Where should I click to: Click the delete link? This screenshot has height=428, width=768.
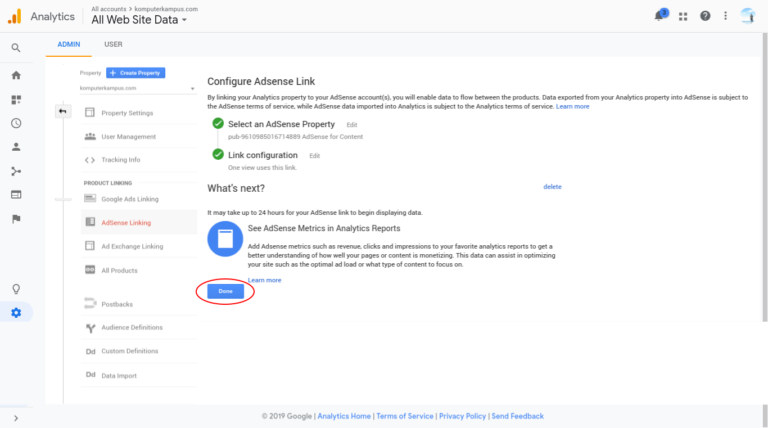[552, 187]
